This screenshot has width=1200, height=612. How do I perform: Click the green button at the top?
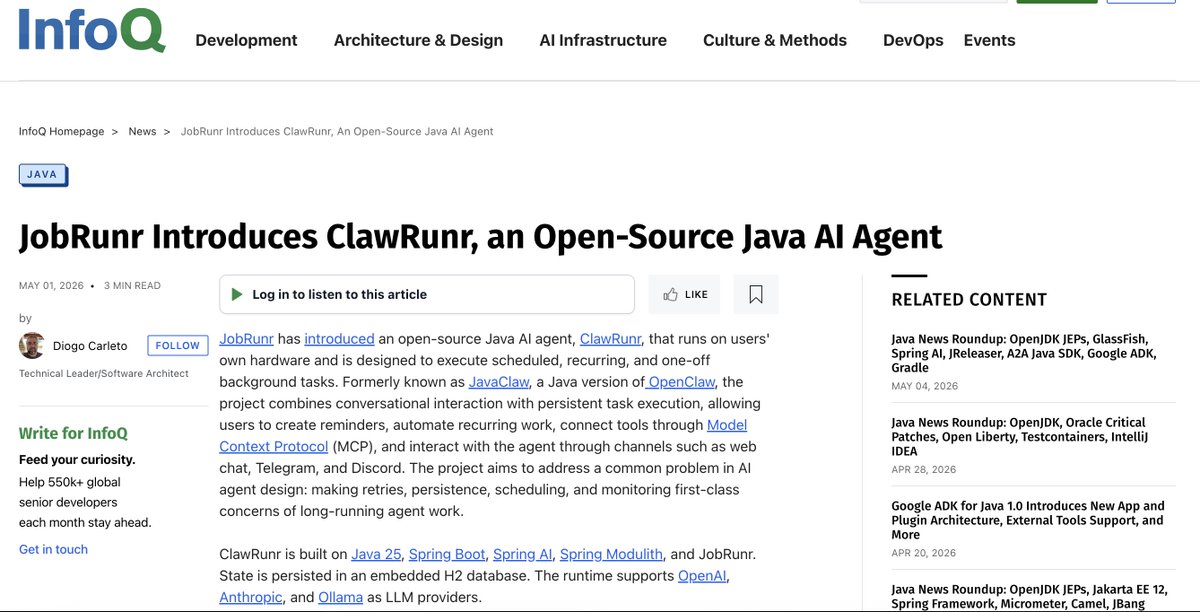click(1057, 2)
